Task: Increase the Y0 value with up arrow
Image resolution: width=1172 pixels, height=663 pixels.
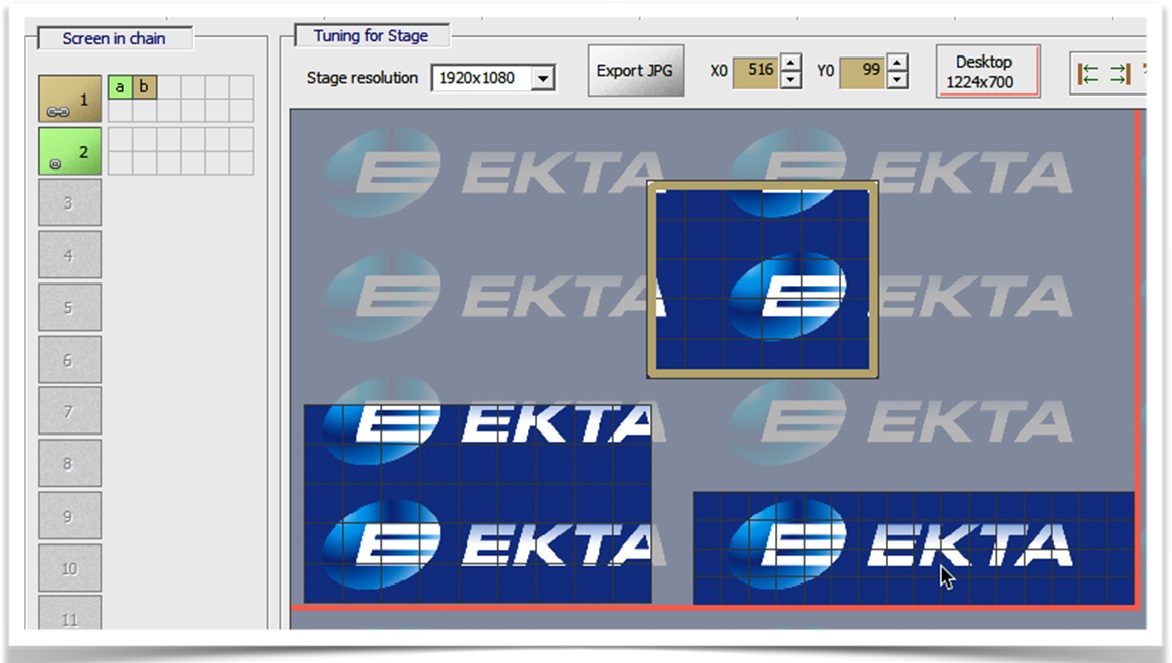Action: 897,62
